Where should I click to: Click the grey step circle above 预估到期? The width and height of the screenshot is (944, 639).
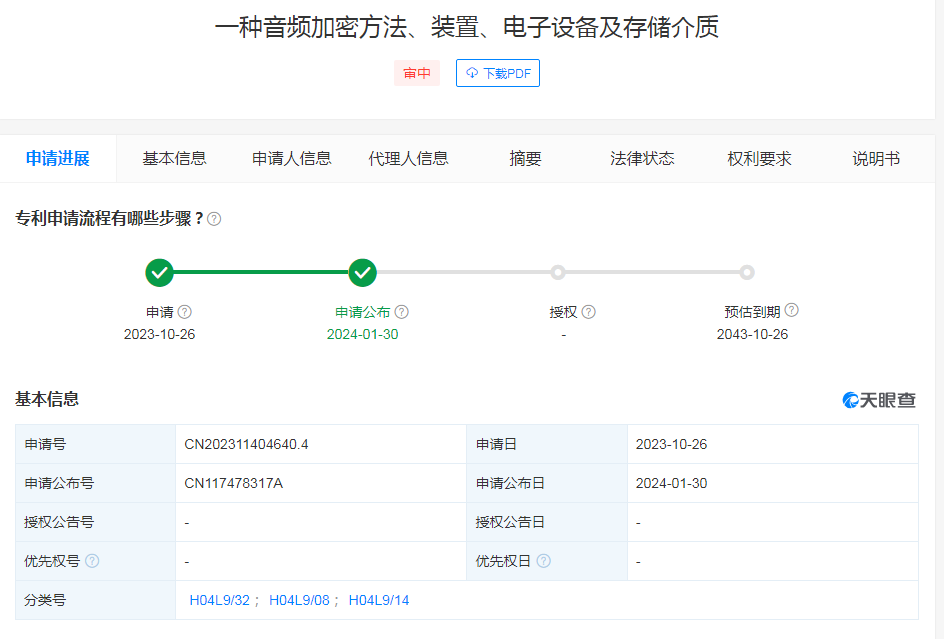click(747, 272)
